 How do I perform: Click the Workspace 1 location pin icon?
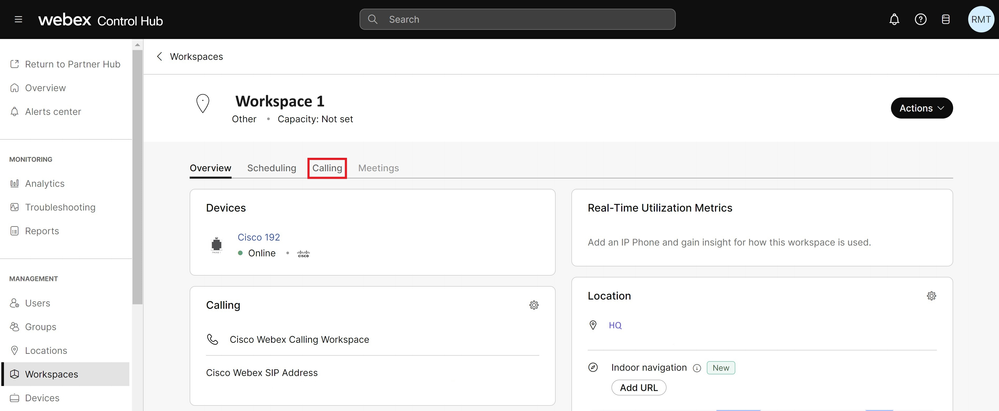(x=203, y=103)
